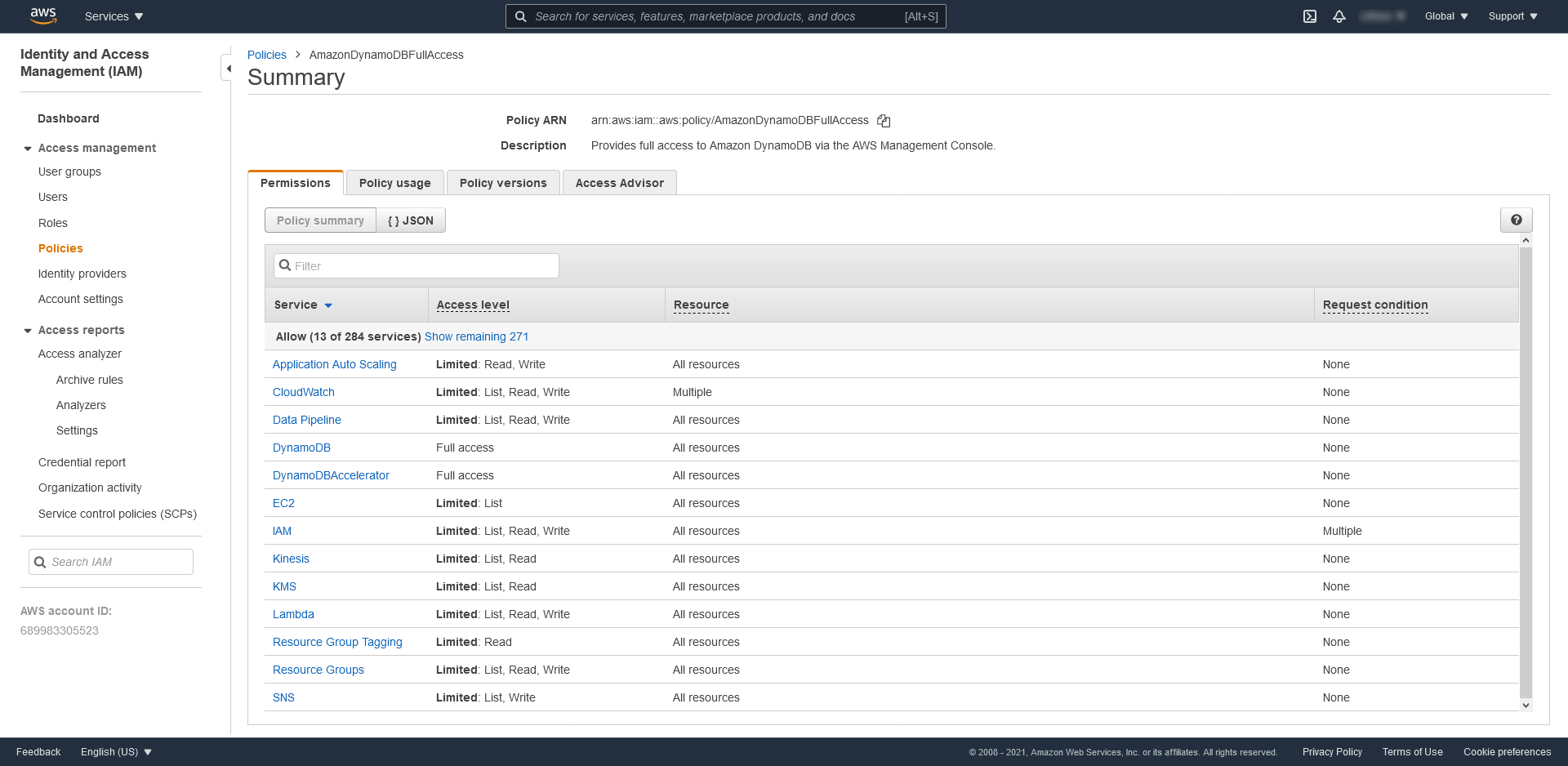Collapse the IAM navigation side panel
Image resolution: width=1568 pixels, height=766 pixels.
click(x=228, y=68)
